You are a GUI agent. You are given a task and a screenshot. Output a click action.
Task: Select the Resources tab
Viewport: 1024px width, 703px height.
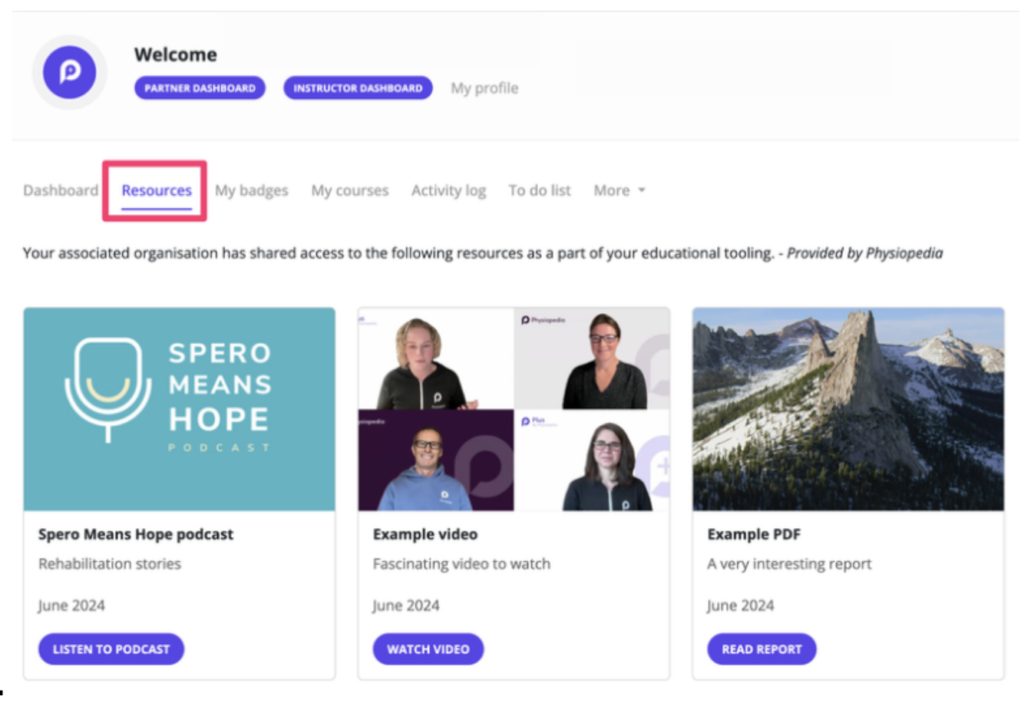157,190
